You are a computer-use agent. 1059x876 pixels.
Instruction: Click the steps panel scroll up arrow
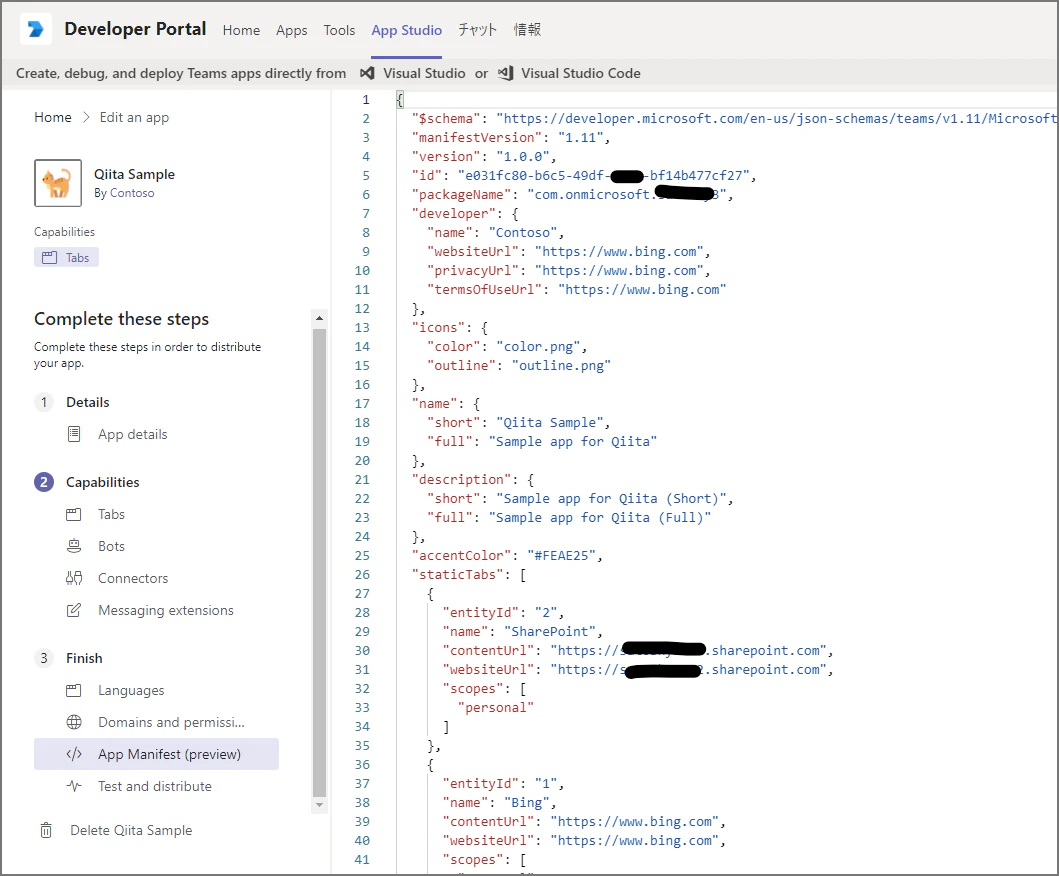click(319, 318)
